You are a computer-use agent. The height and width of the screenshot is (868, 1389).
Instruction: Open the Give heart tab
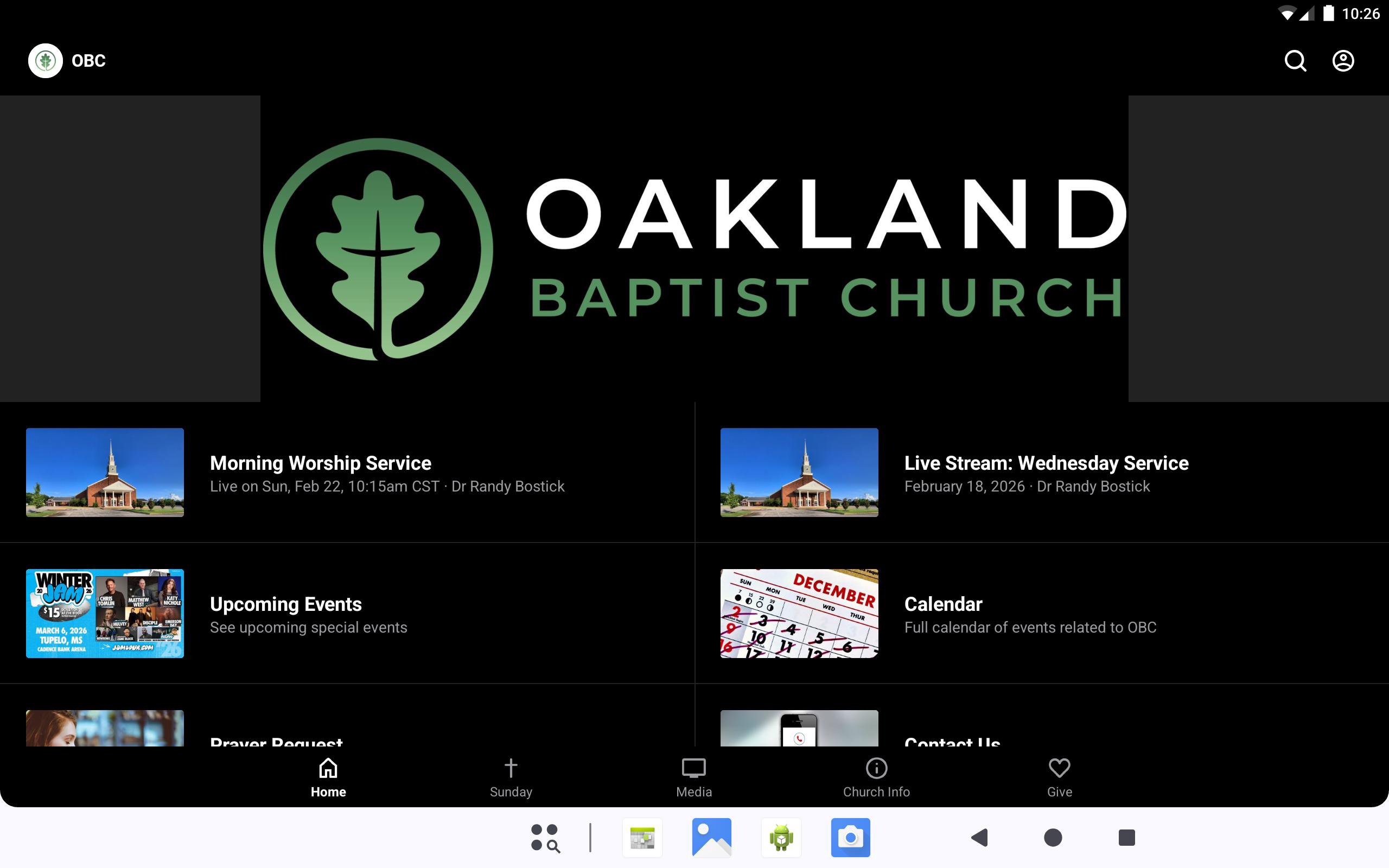pyautogui.click(x=1059, y=777)
